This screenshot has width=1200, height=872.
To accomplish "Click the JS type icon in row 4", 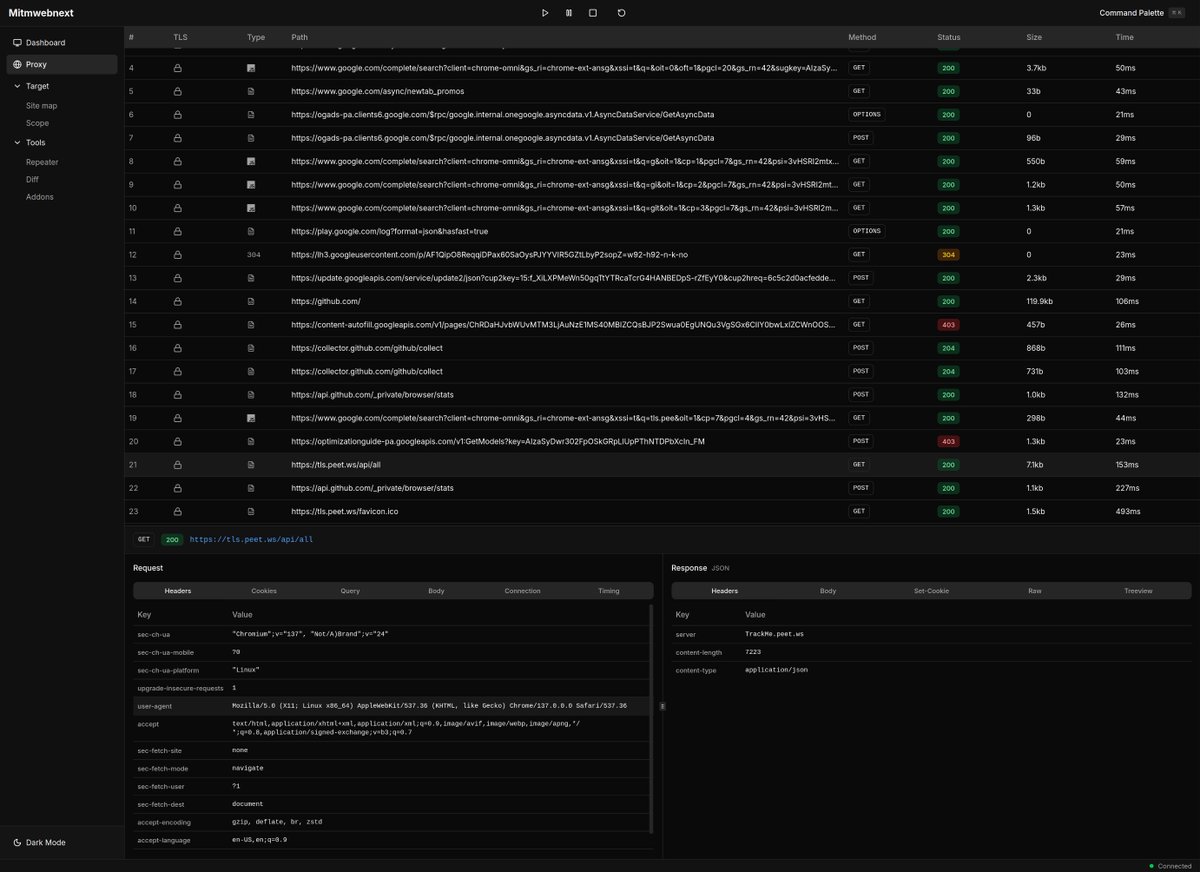I will click(252, 67).
